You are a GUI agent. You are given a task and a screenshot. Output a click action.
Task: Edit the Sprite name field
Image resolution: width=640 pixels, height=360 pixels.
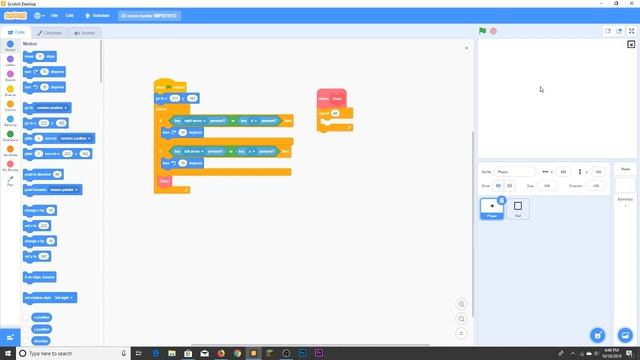[514, 172]
